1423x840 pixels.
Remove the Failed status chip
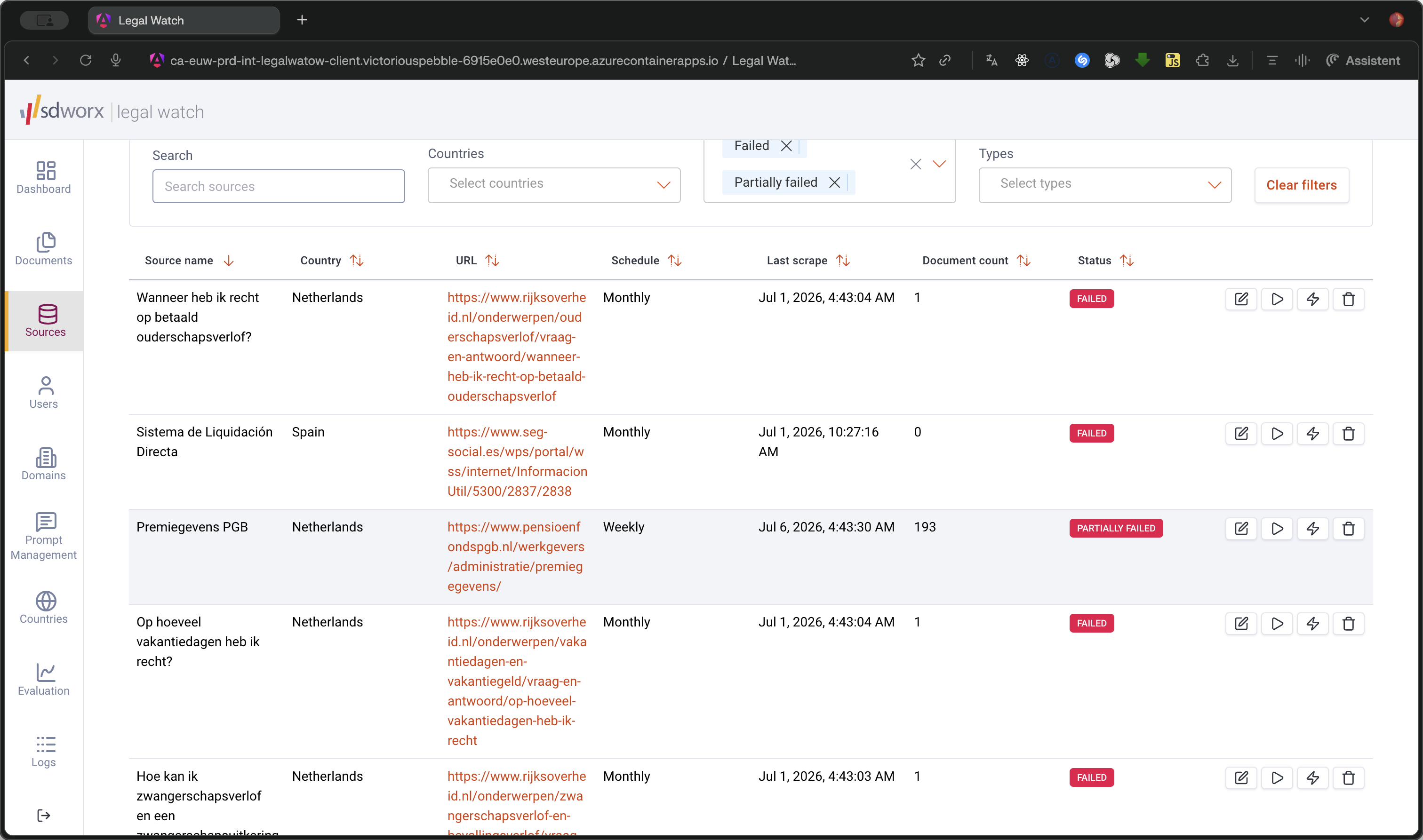point(786,146)
